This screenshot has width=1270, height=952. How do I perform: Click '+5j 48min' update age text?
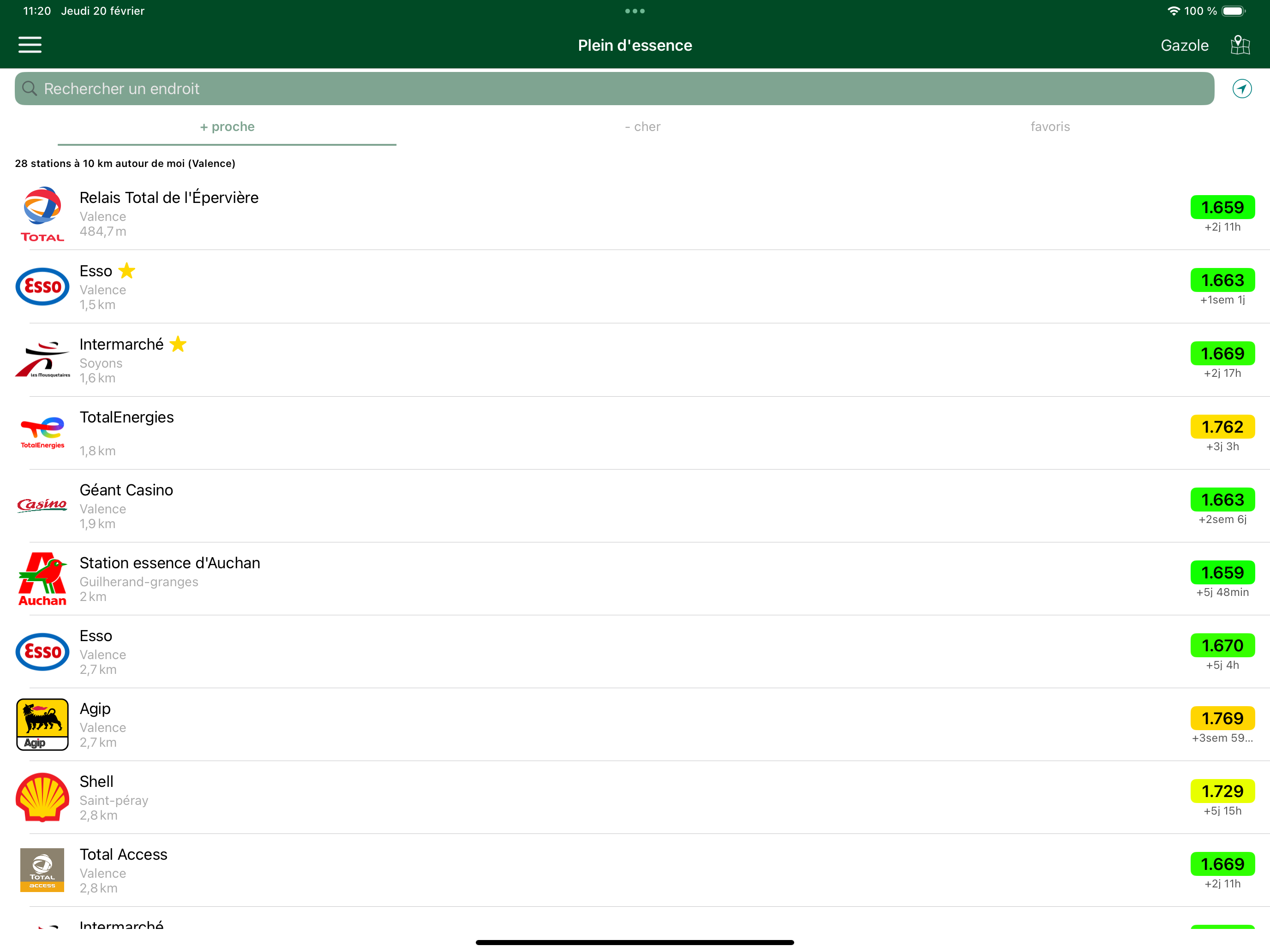pos(1222,592)
